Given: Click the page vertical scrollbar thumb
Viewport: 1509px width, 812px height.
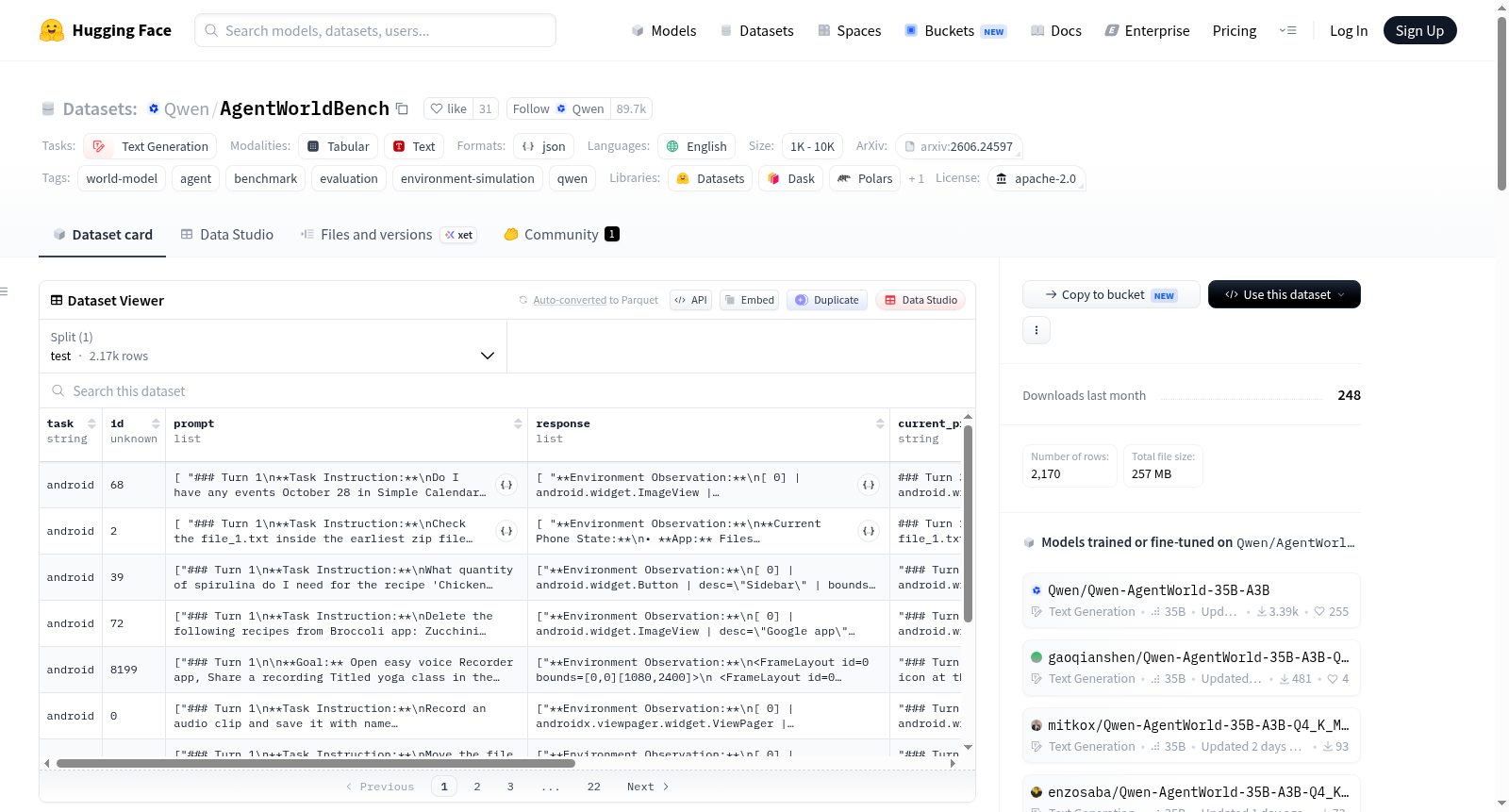Looking at the screenshot, I should 1501,104.
